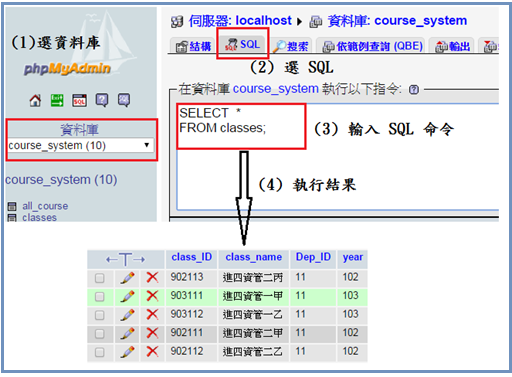
Task: Click class name cell 進四資管一甲
Action: [253, 296]
